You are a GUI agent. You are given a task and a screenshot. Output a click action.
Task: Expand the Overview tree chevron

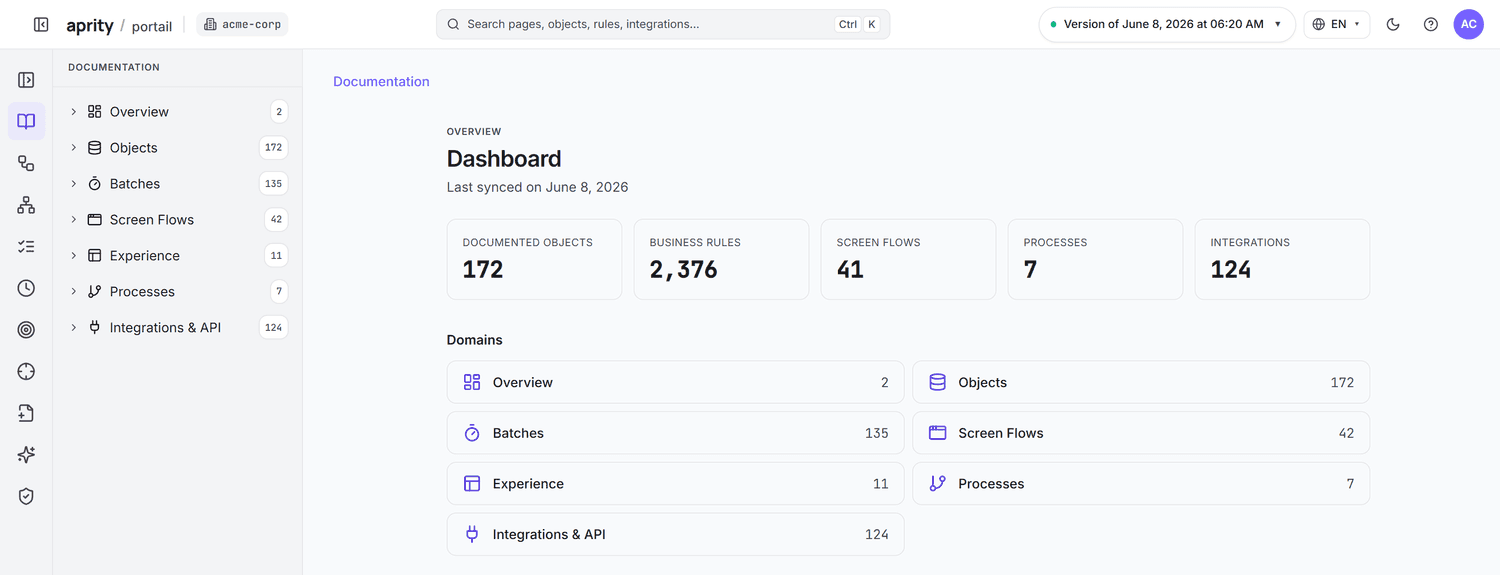pos(74,112)
